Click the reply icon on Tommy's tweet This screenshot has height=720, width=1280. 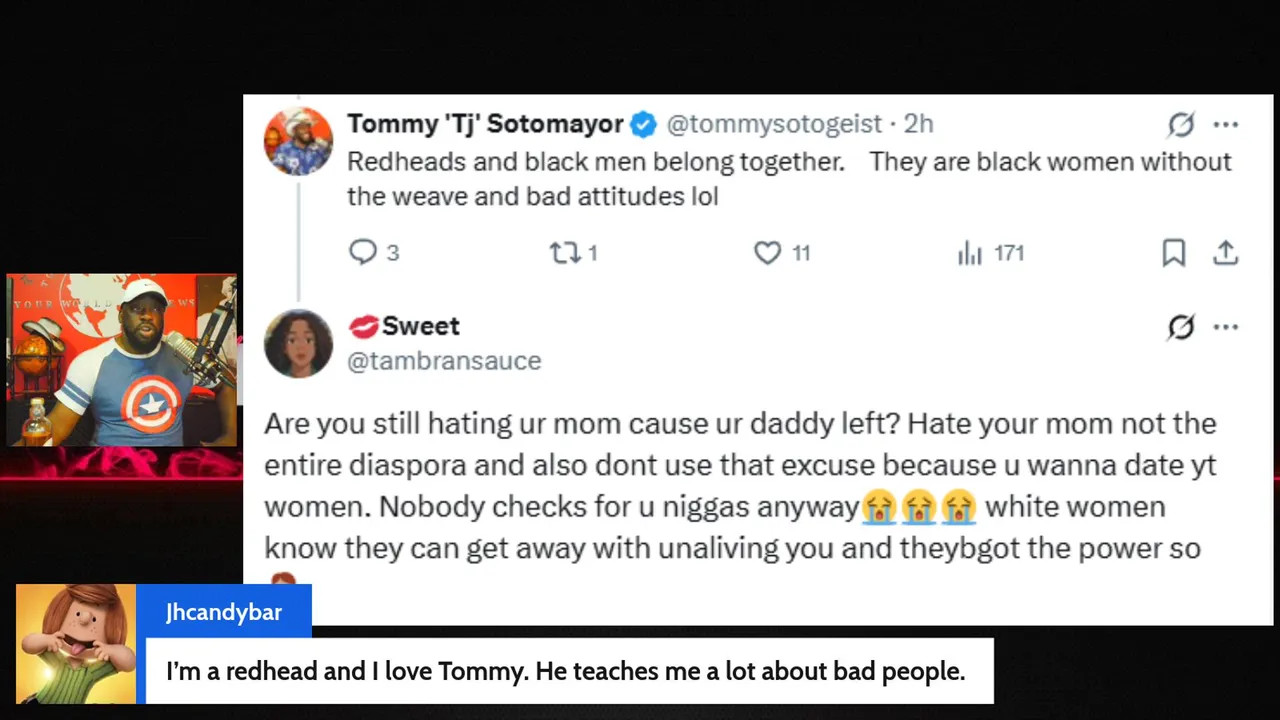362,253
